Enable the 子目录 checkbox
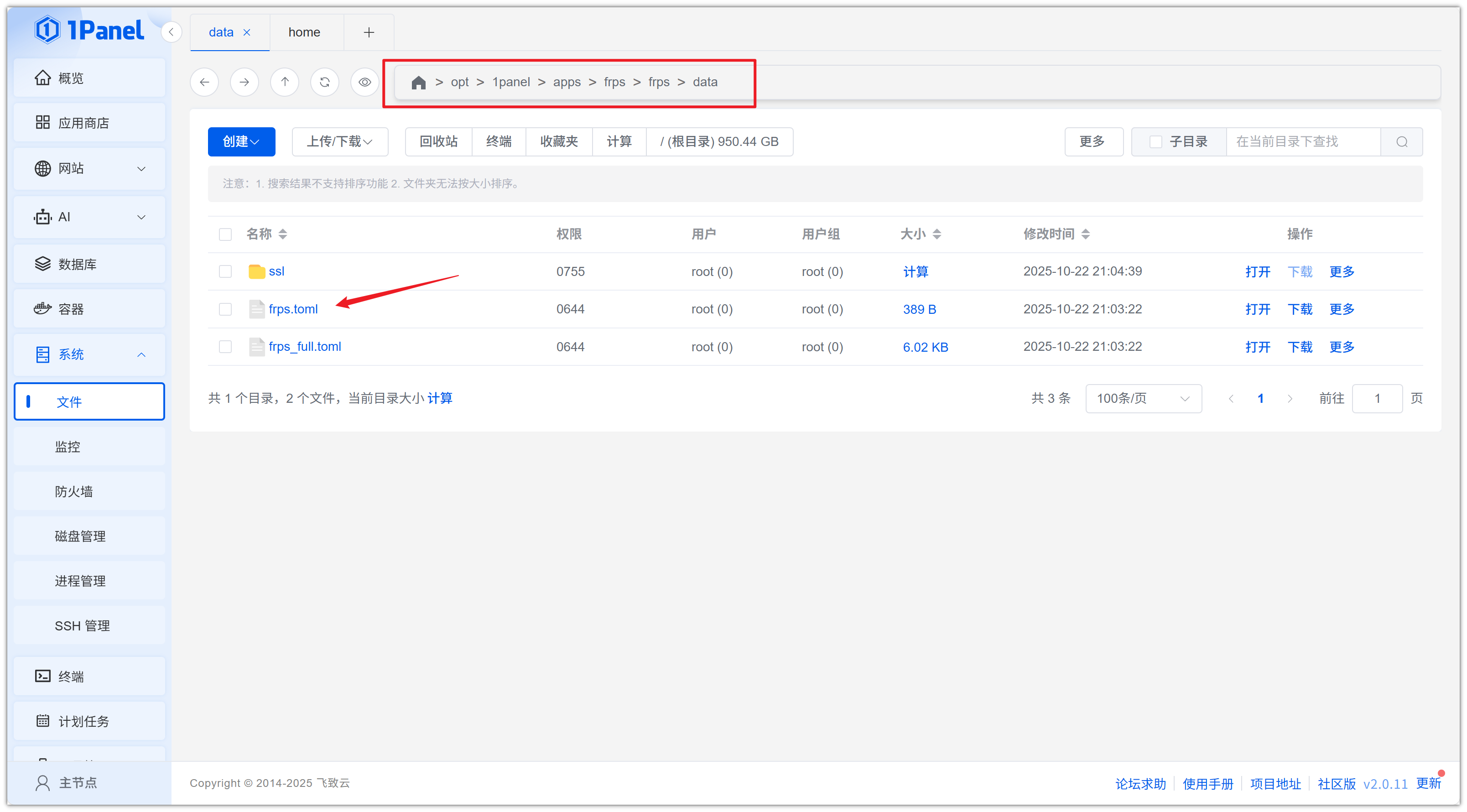 click(x=1155, y=142)
